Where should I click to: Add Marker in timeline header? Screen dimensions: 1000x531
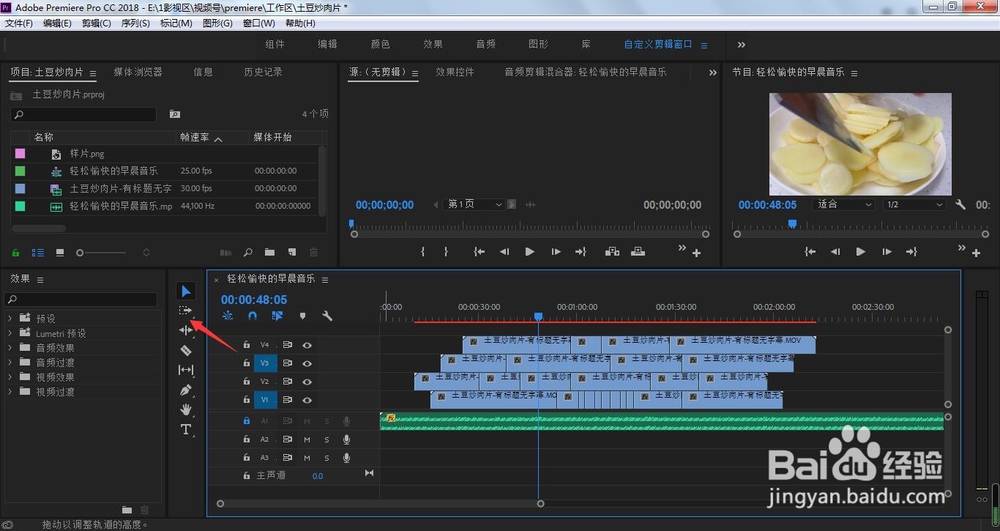302,316
